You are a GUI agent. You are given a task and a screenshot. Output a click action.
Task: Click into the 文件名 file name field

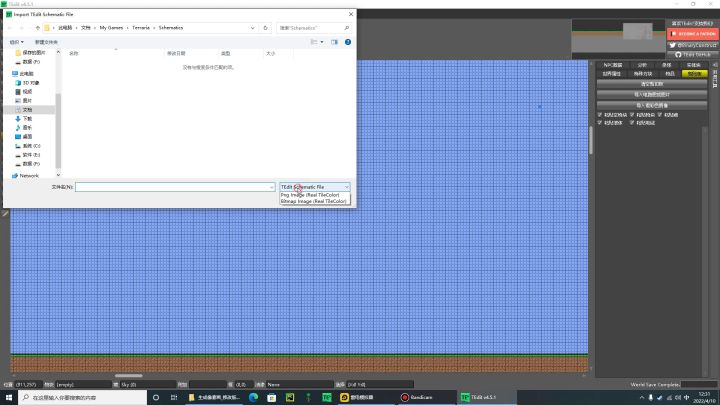pos(174,187)
